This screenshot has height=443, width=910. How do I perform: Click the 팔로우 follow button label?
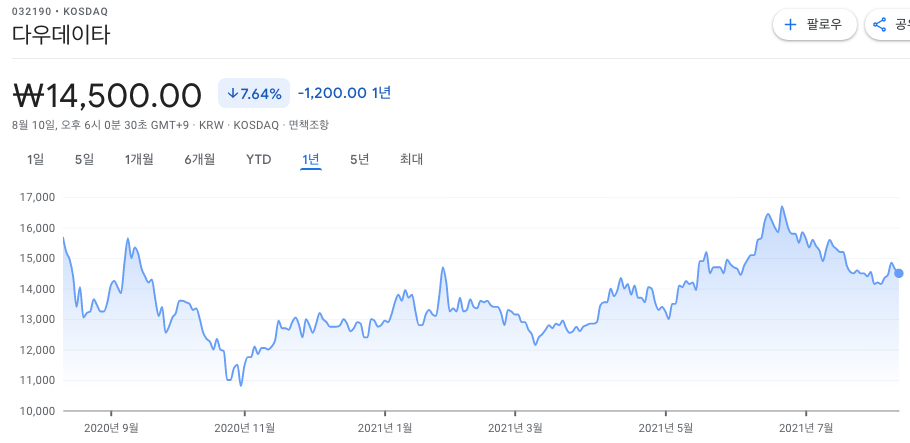point(824,24)
